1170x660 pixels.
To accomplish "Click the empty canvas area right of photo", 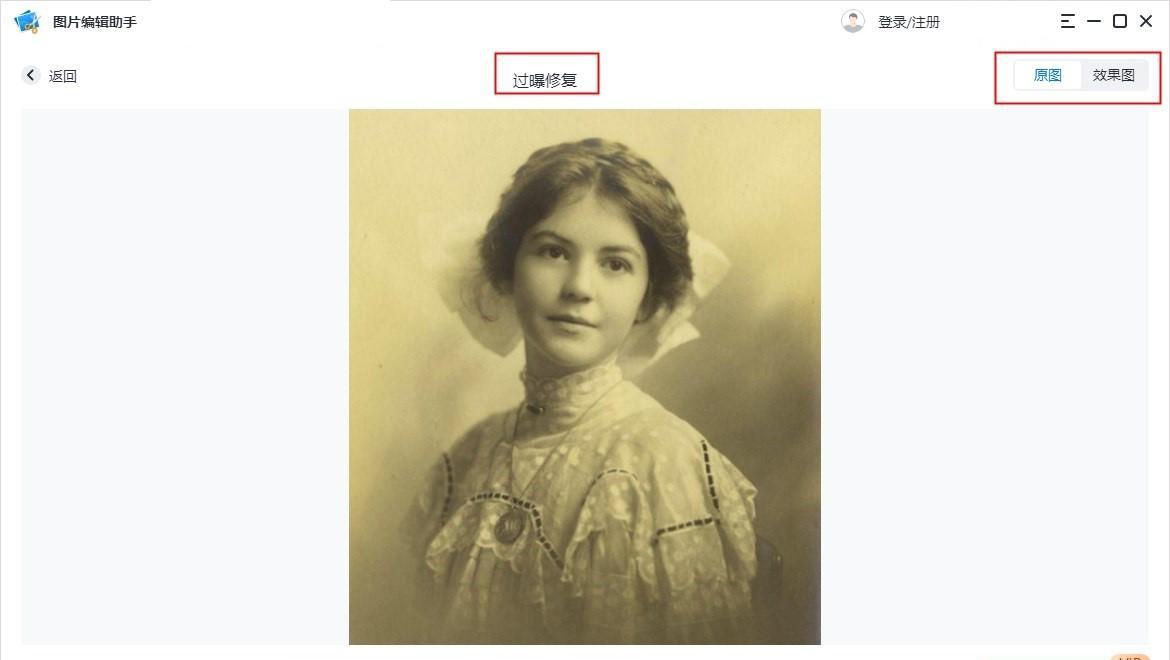I will pos(985,377).
